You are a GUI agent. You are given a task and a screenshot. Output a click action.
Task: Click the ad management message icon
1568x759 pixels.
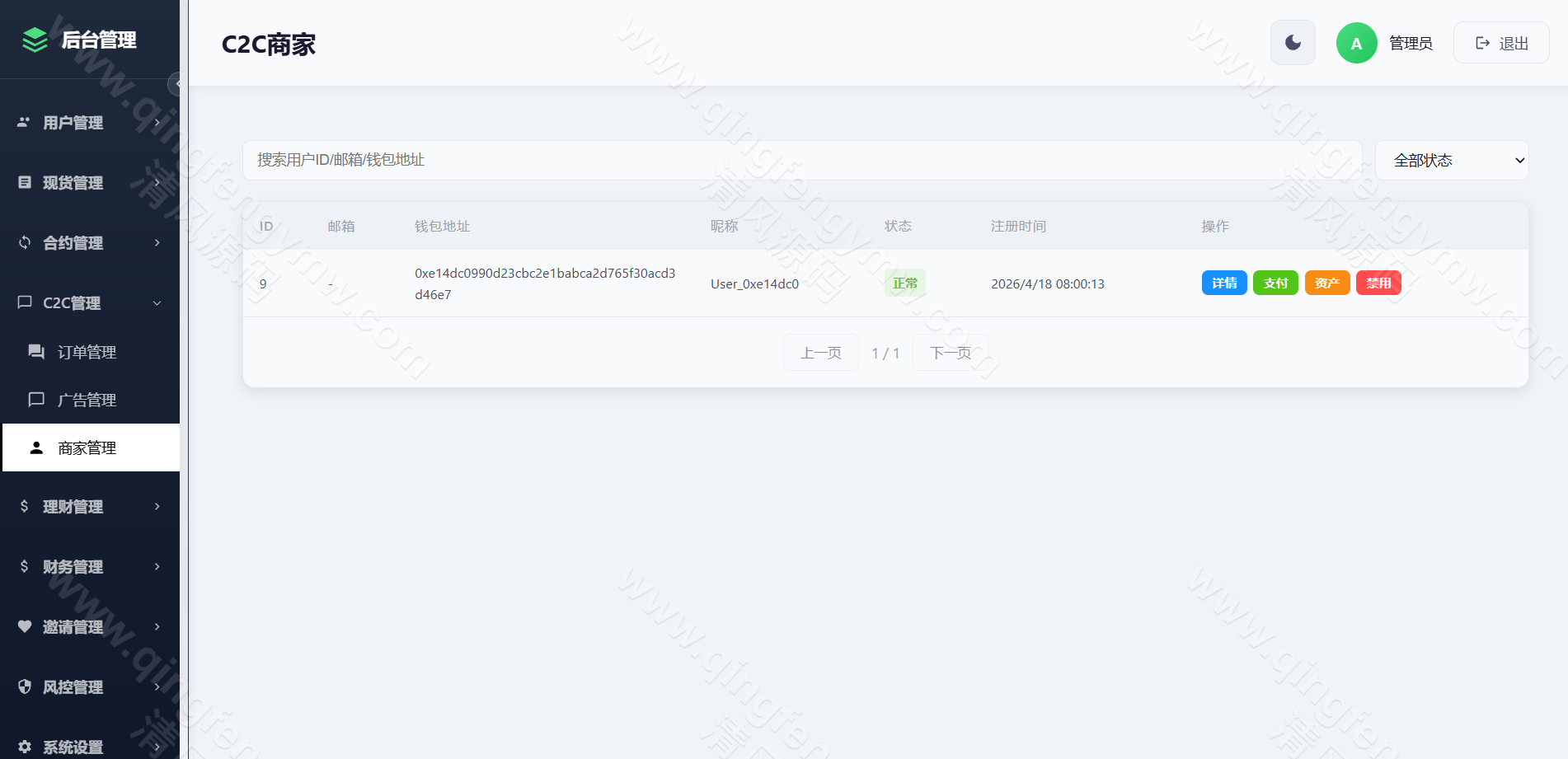click(x=36, y=400)
